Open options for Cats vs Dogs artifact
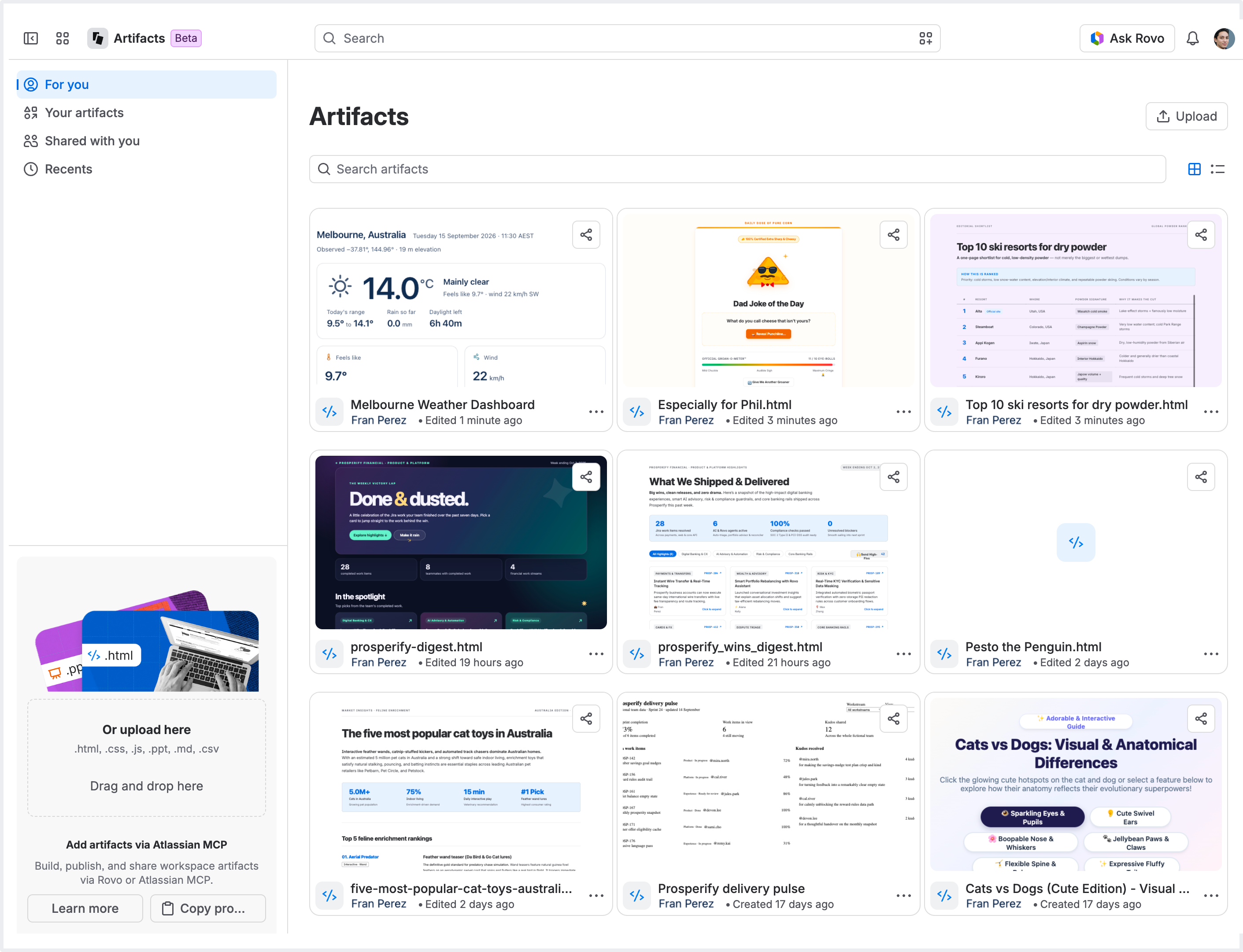This screenshot has height=952, width=1243. coord(1211,896)
